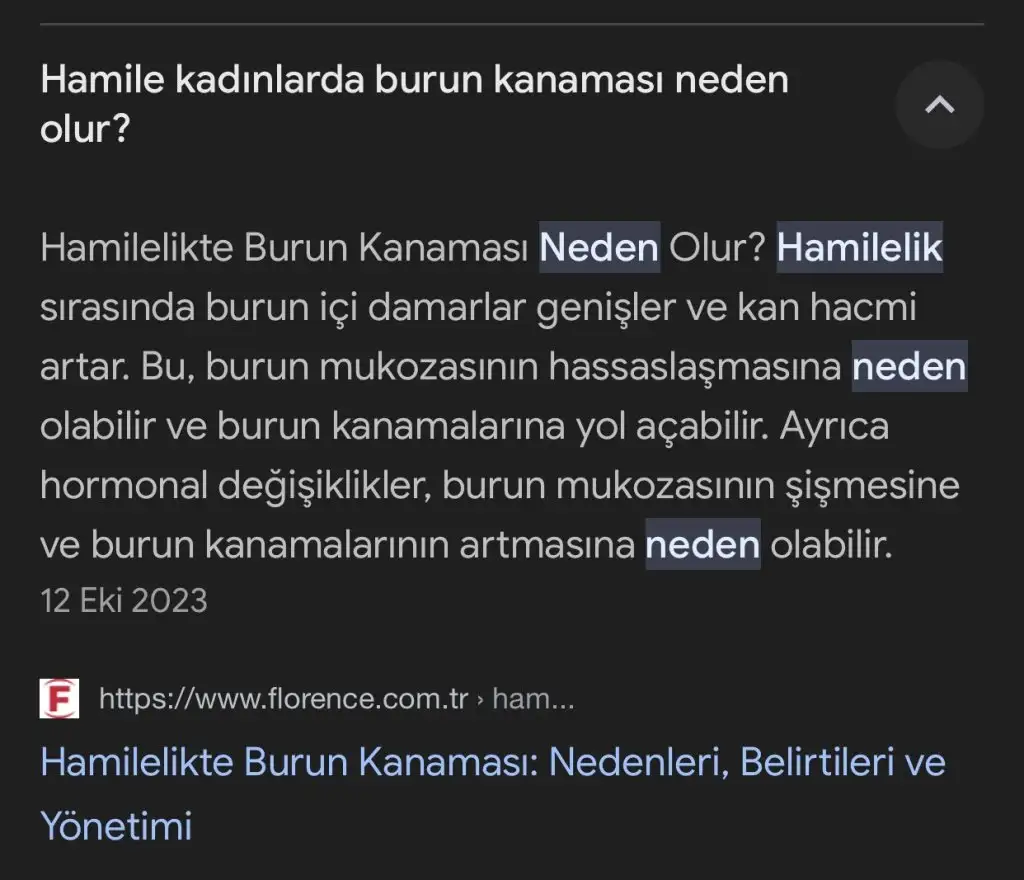Screen dimensions: 1024x880
Task: Click 'Hamilelikte Burun Kanaması' at snippet start
Action: (284, 247)
